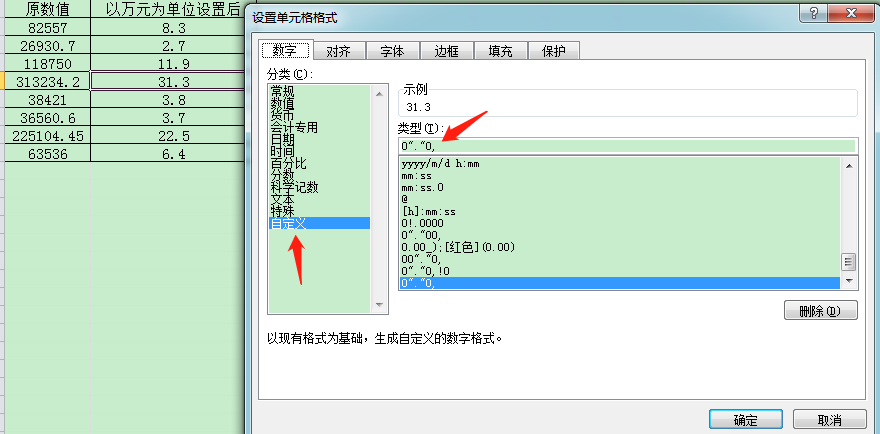The height and width of the screenshot is (434, 880).
Task: Select the 以万元为单位设置后 header cell
Action: 168,10
